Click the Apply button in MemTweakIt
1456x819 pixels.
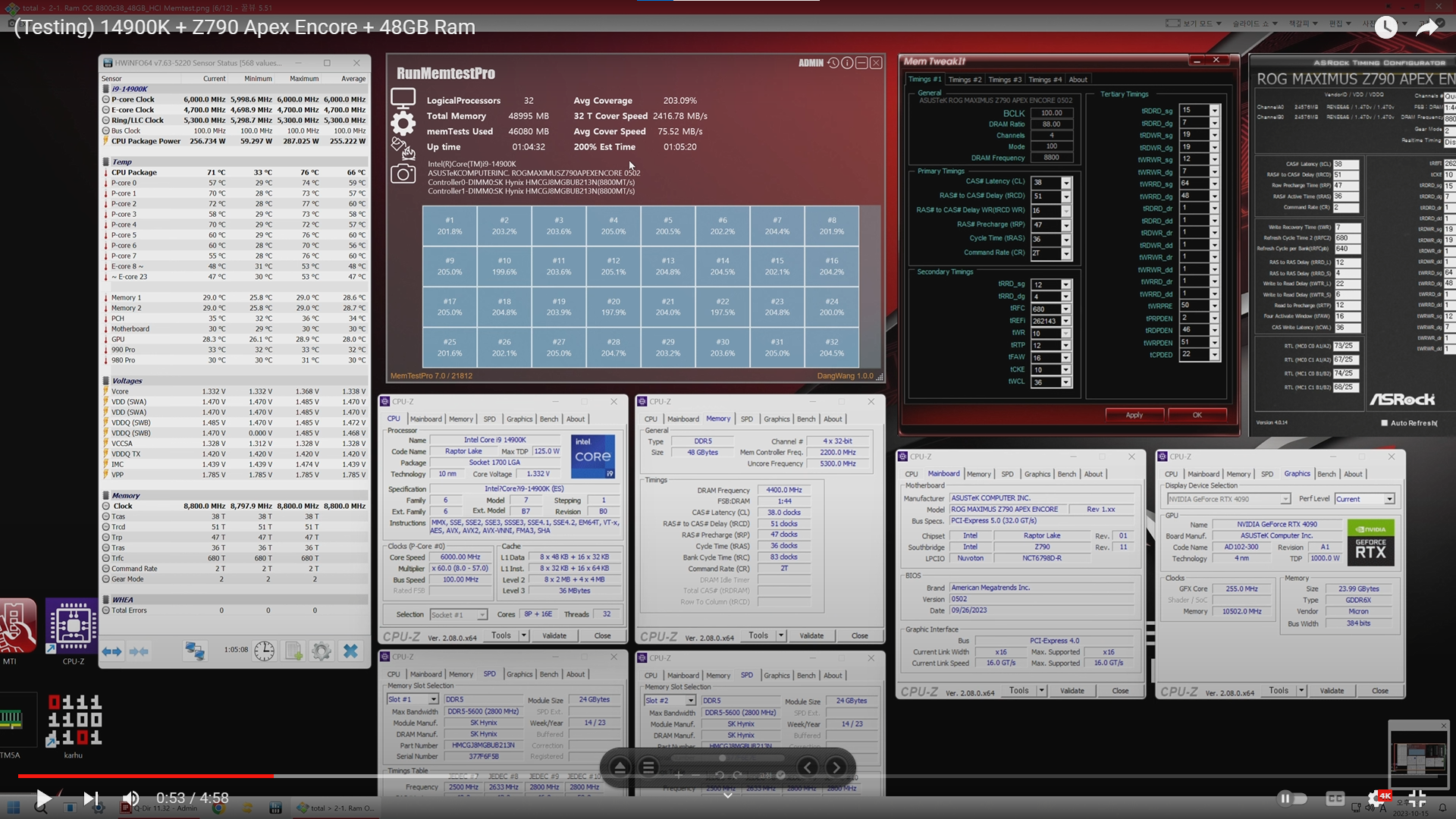pyautogui.click(x=1134, y=415)
